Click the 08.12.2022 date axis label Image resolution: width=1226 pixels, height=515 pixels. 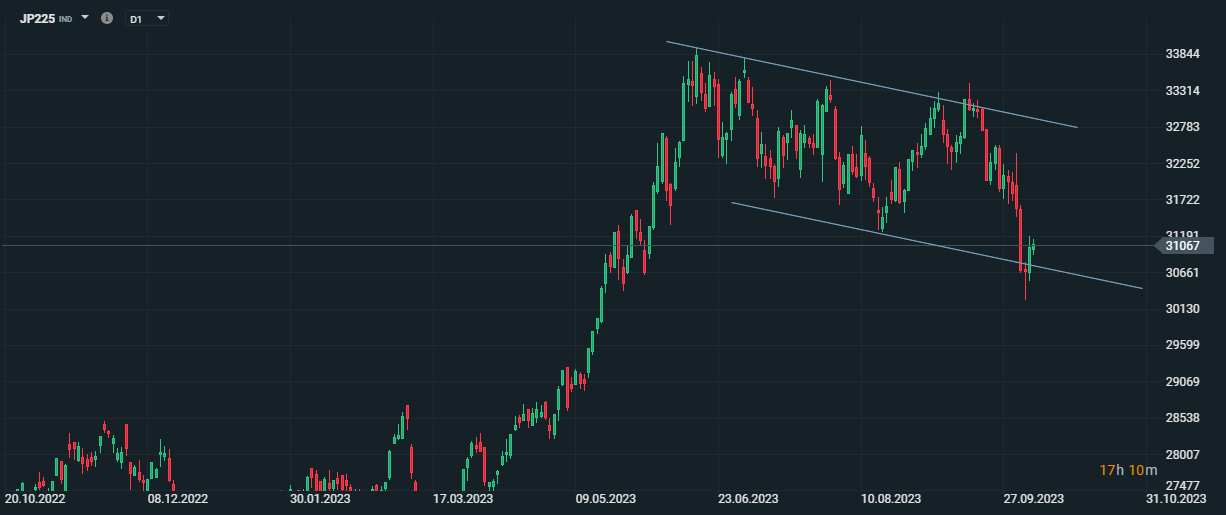(x=178, y=498)
